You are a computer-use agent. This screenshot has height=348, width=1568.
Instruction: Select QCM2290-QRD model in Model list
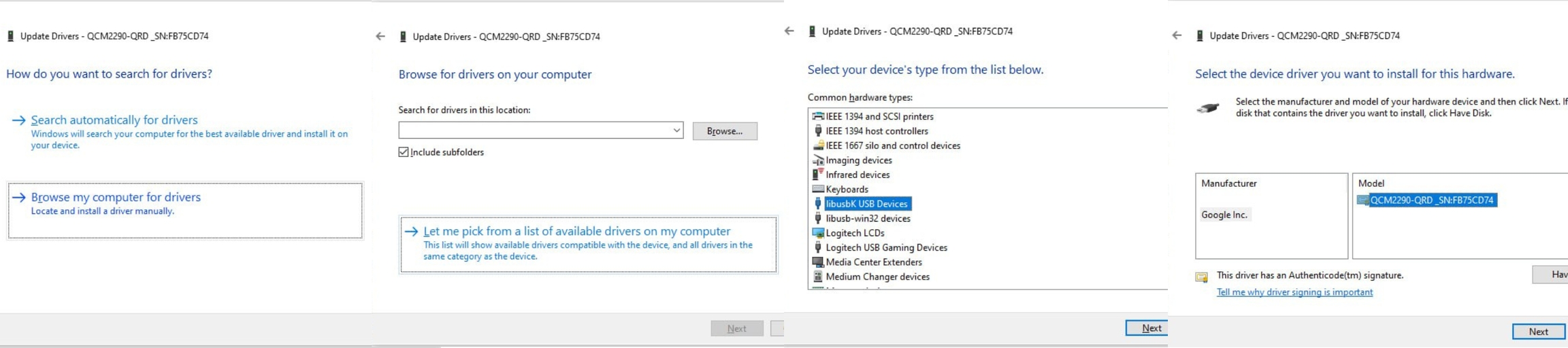click(x=1431, y=201)
